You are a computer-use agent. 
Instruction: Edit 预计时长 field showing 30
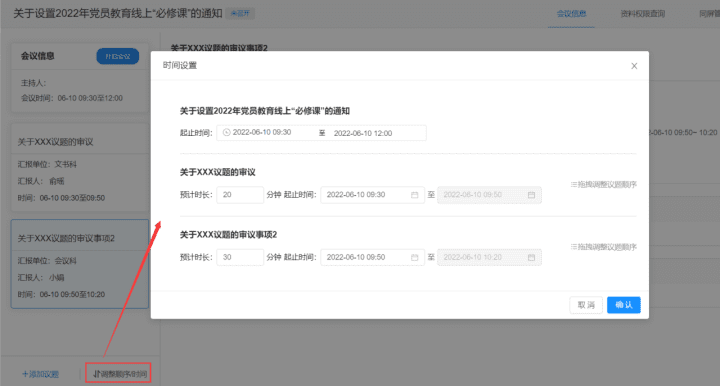[240, 257]
